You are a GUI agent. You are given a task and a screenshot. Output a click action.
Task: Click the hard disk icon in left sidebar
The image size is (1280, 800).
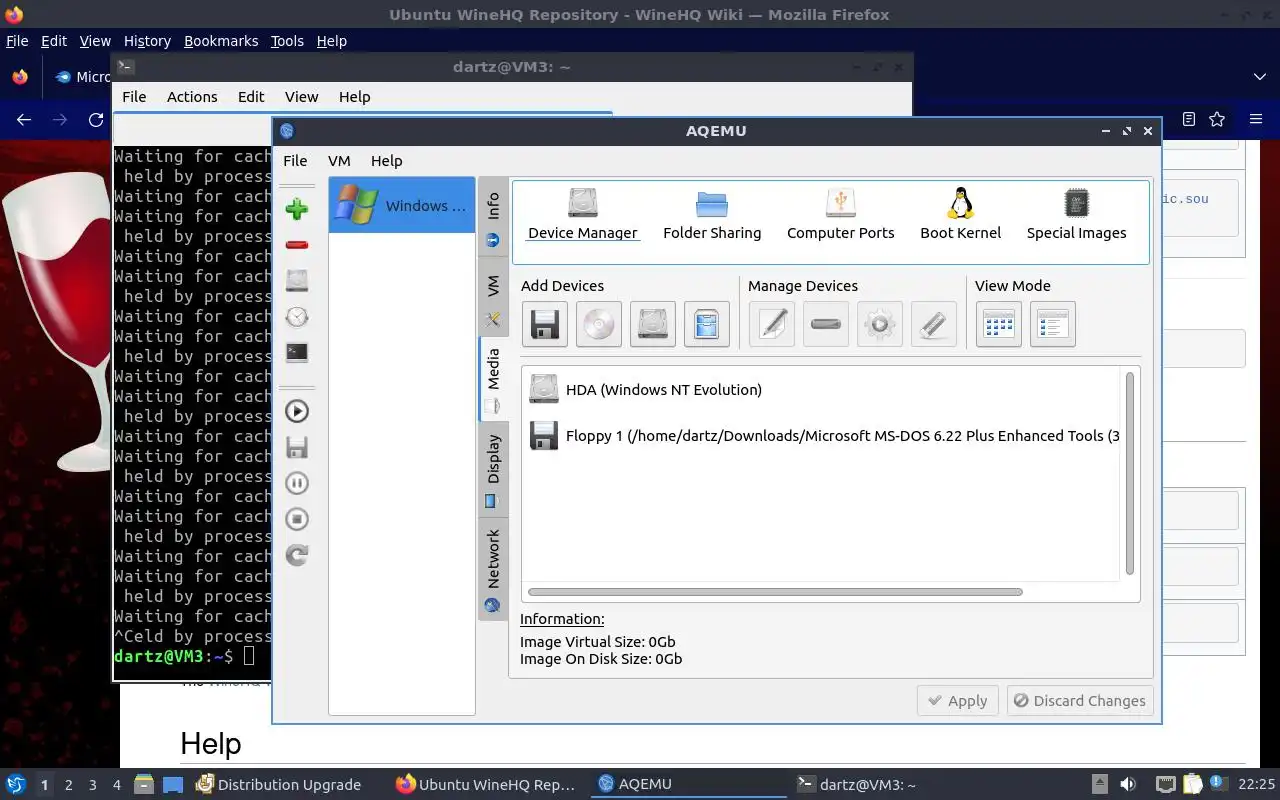(297, 281)
